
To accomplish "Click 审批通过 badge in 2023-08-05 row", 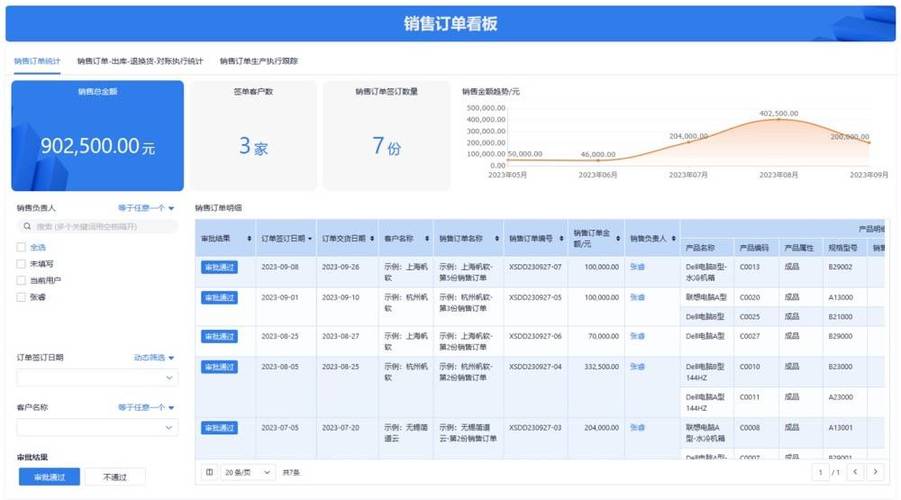I will pos(220,367).
